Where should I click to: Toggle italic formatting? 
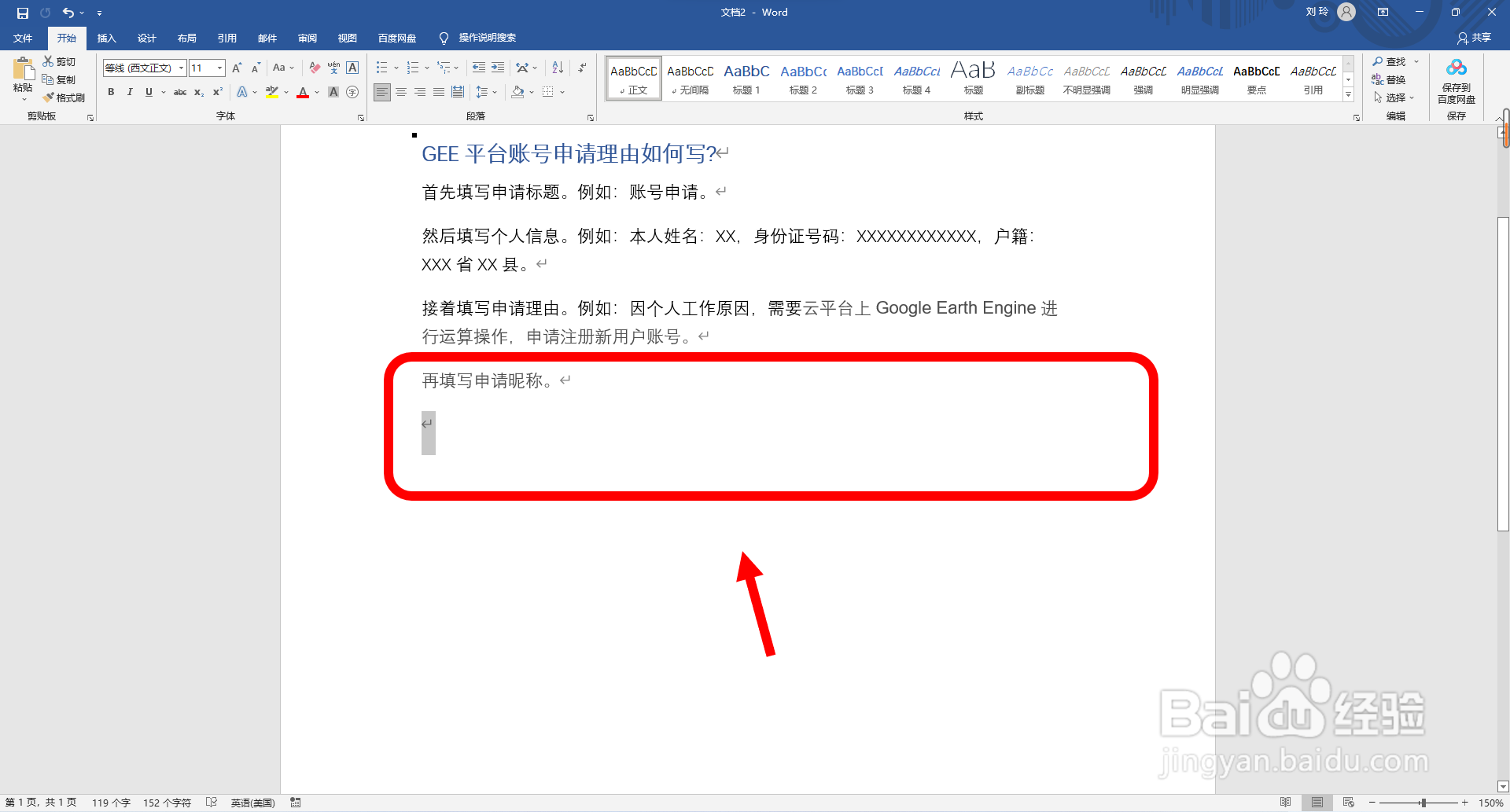pos(130,92)
